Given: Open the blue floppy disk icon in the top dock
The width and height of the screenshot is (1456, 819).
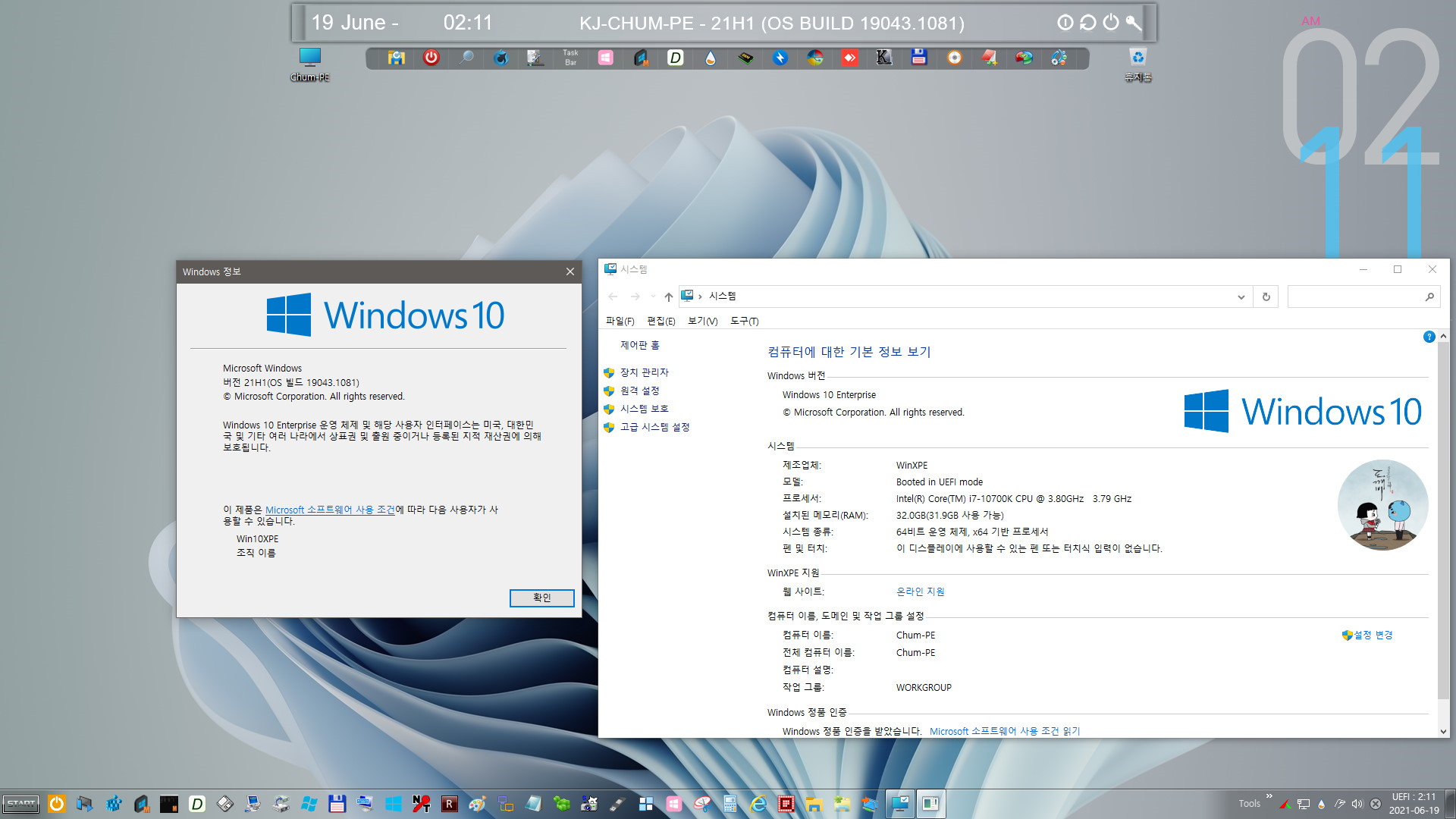Looking at the screenshot, I should tap(919, 58).
